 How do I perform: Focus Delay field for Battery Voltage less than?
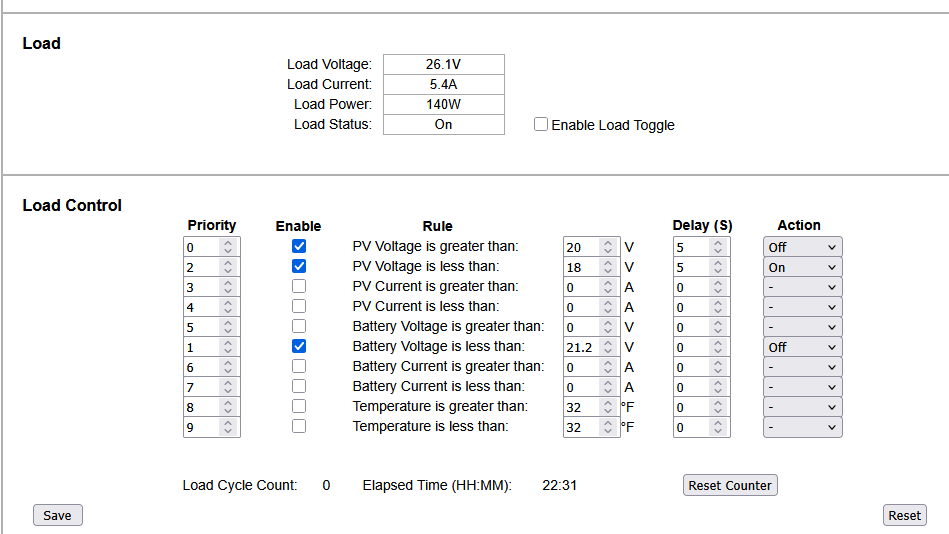point(701,347)
